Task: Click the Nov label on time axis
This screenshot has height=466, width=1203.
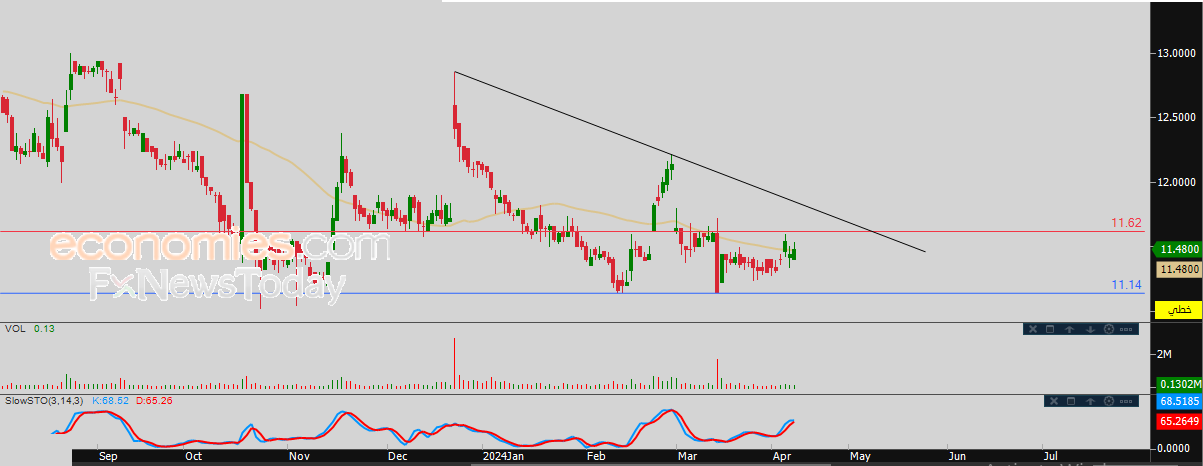Action: (x=298, y=455)
